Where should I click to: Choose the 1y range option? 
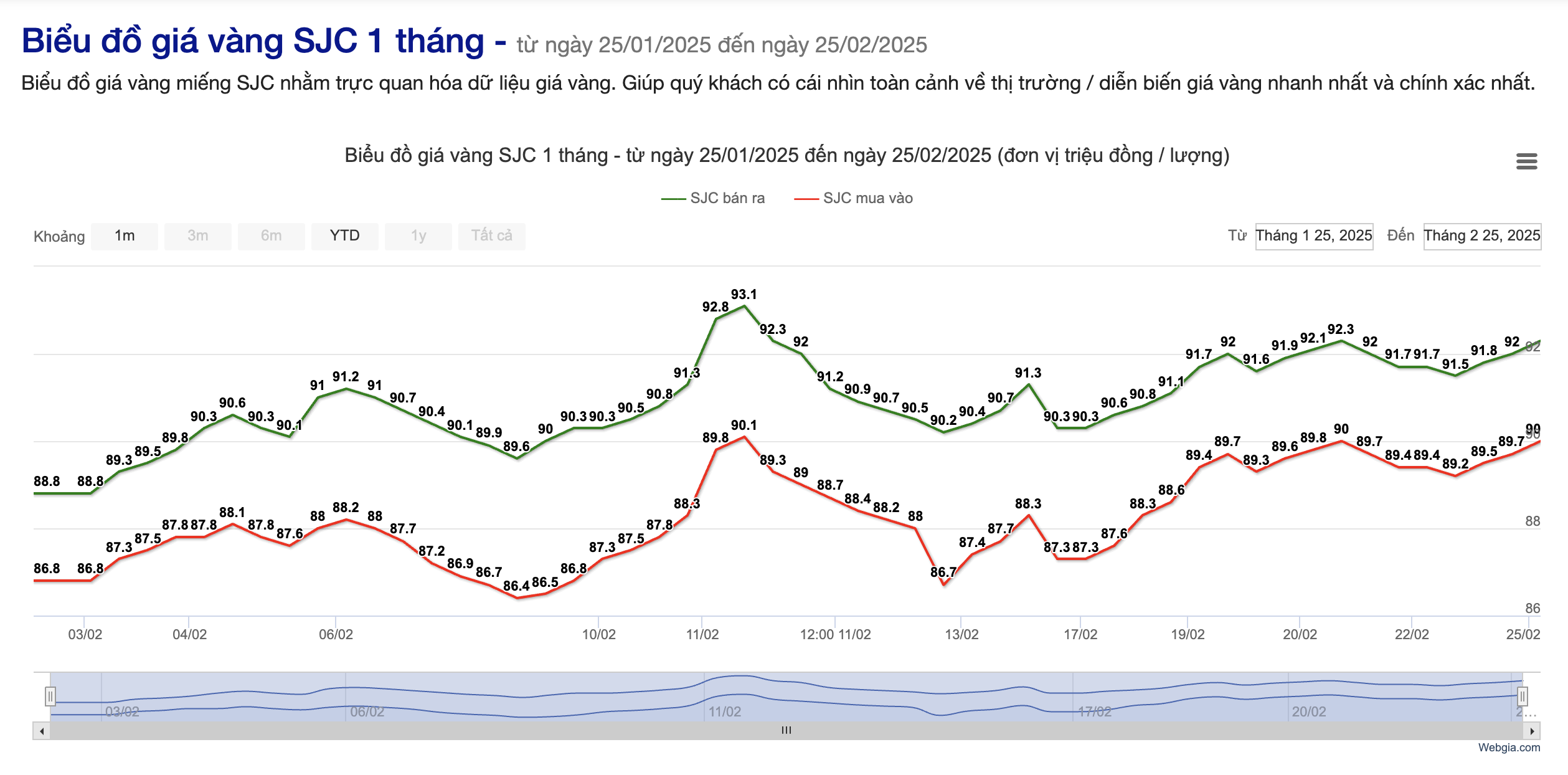coord(418,236)
